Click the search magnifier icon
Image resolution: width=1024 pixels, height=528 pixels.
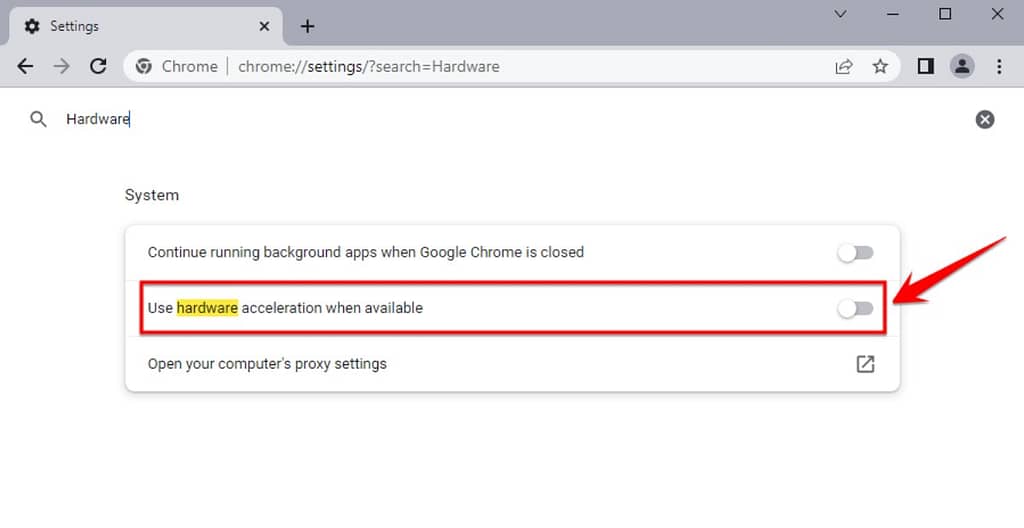39,119
